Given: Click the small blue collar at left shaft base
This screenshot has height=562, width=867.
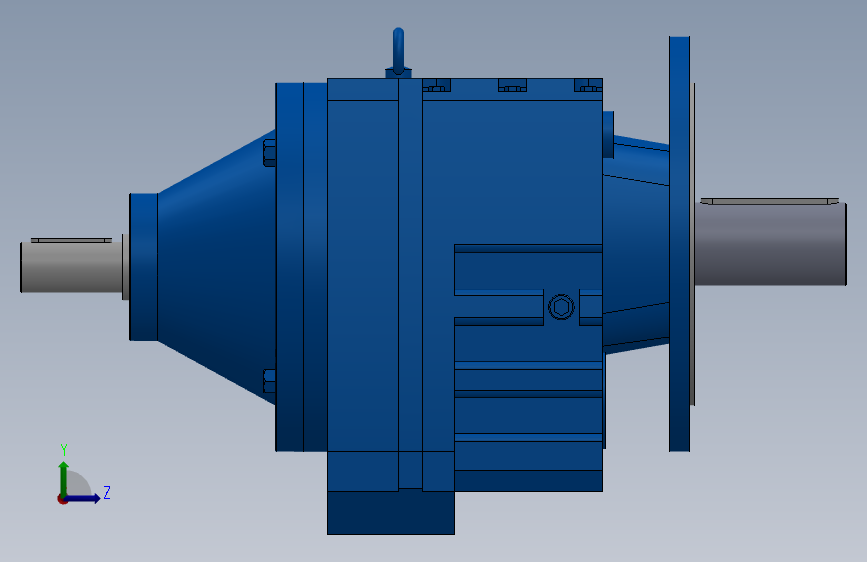Looking at the screenshot, I should pos(144,267).
